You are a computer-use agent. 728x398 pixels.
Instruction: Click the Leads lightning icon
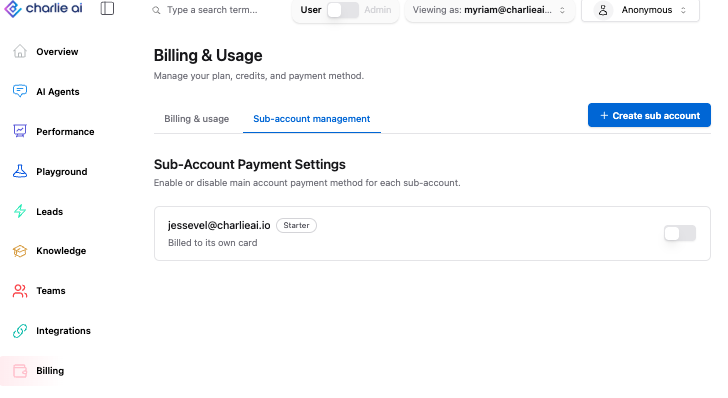point(20,211)
